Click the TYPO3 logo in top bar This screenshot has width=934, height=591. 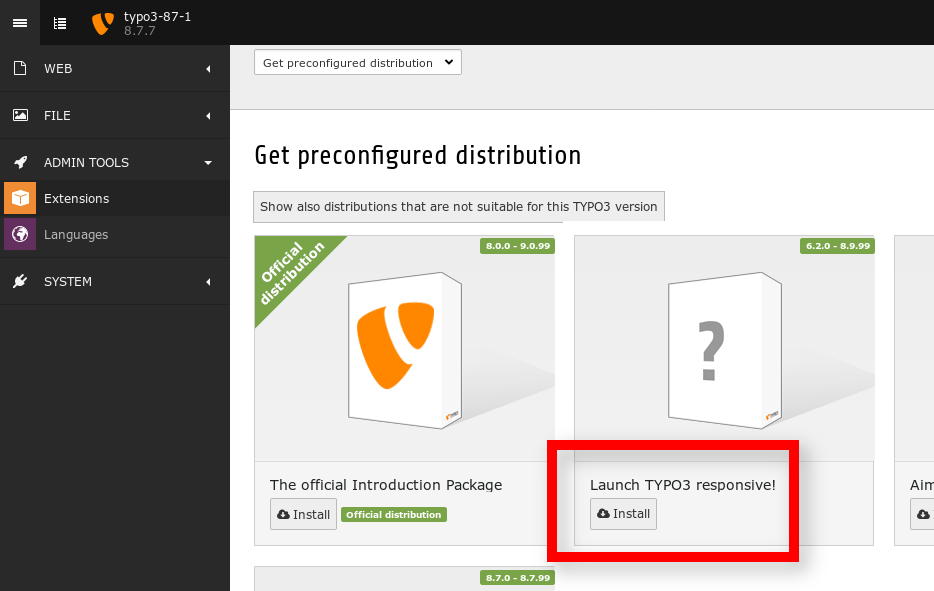[x=102, y=23]
